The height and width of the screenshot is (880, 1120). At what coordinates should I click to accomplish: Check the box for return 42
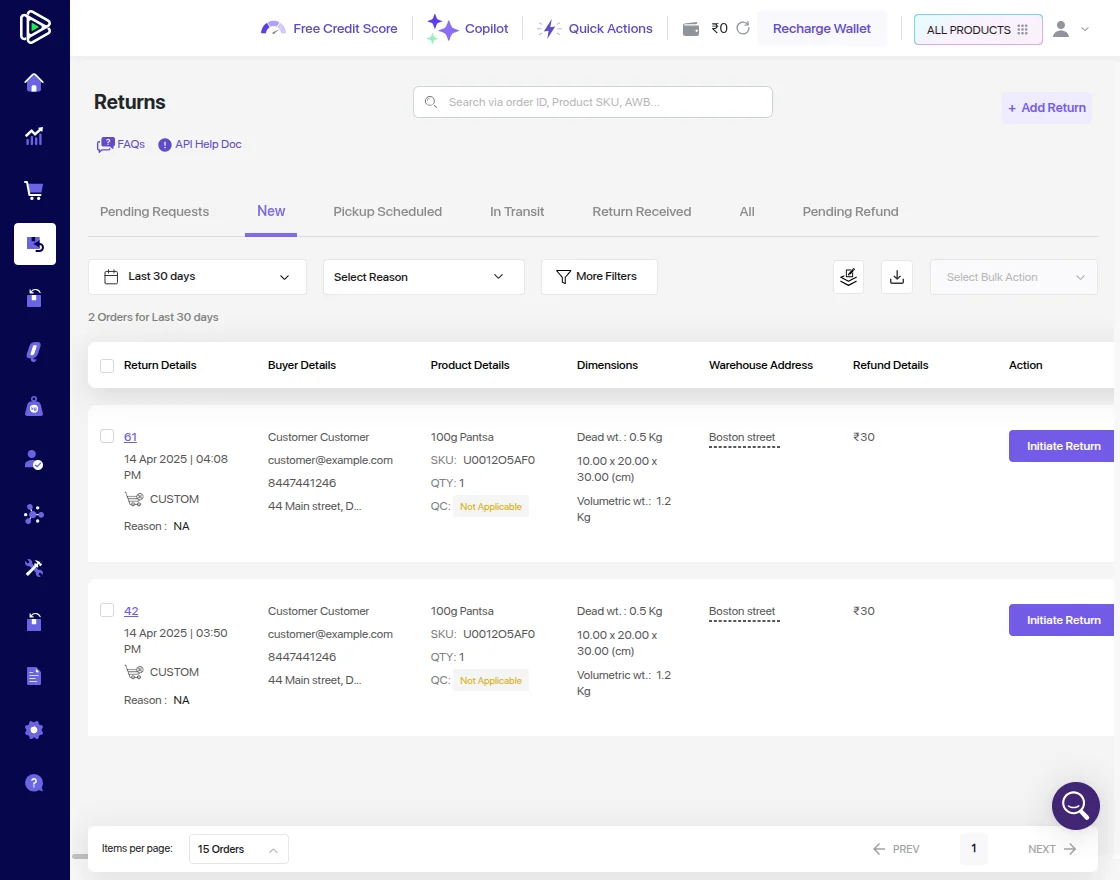107,610
